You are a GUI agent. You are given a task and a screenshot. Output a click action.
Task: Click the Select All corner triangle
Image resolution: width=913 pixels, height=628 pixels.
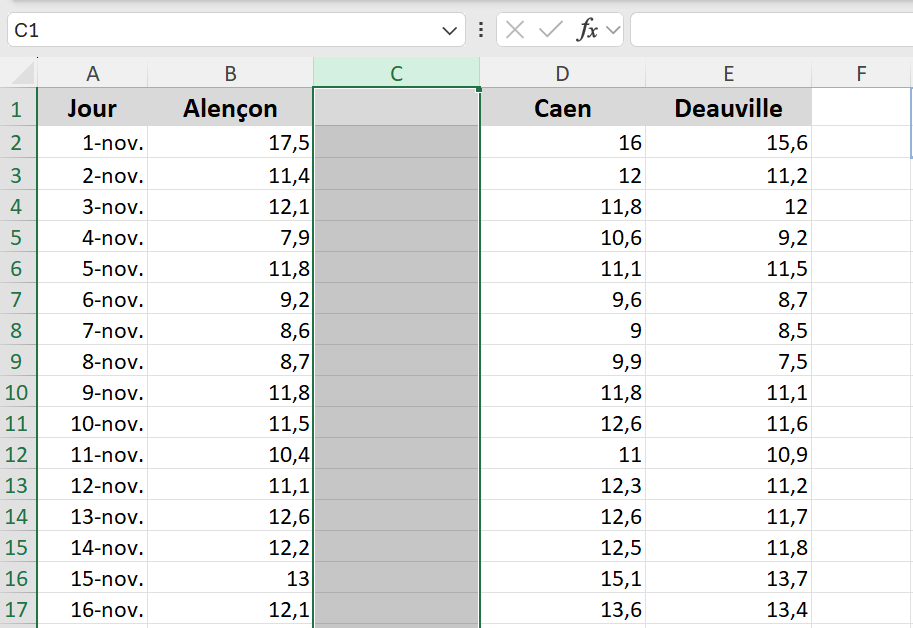pos(19,73)
